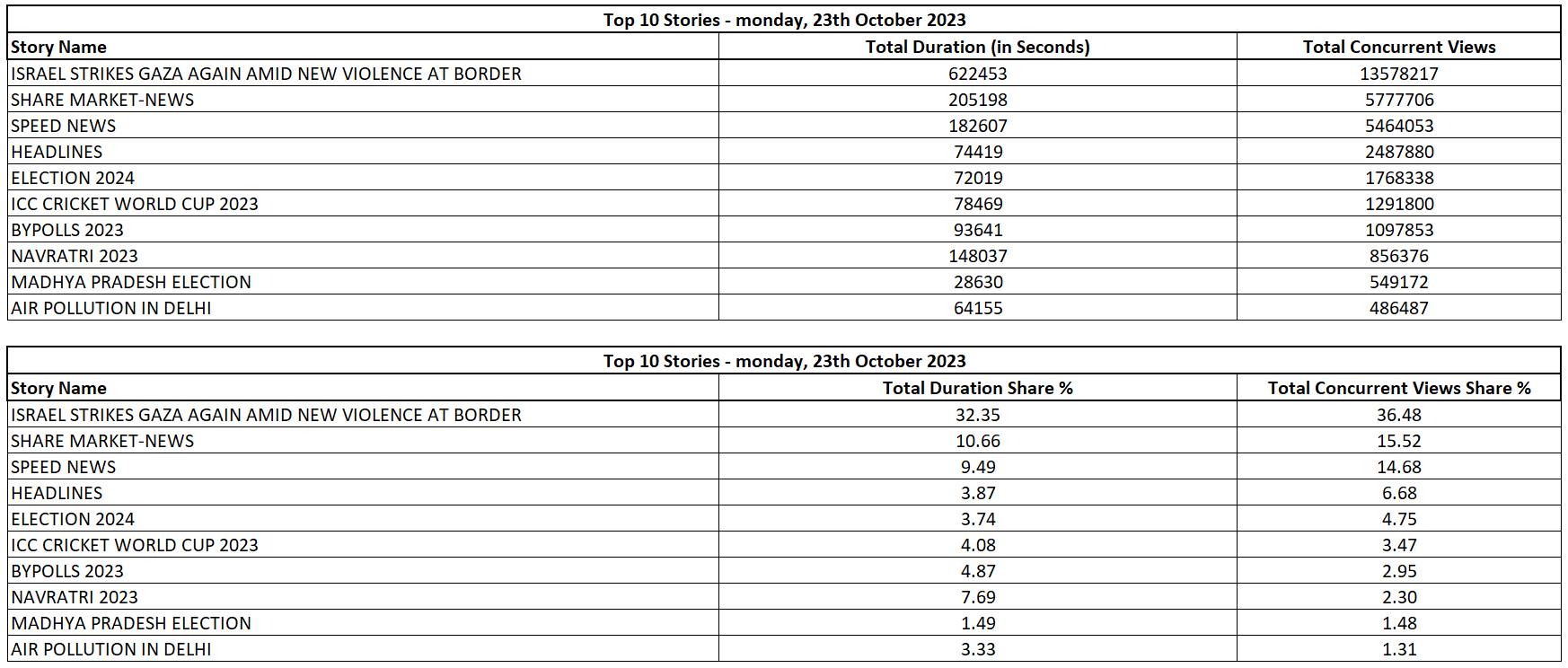The height and width of the screenshot is (668, 1568).
Task: Select SHARE MARKET-NEWS in the top table
Action: pos(102,100)
